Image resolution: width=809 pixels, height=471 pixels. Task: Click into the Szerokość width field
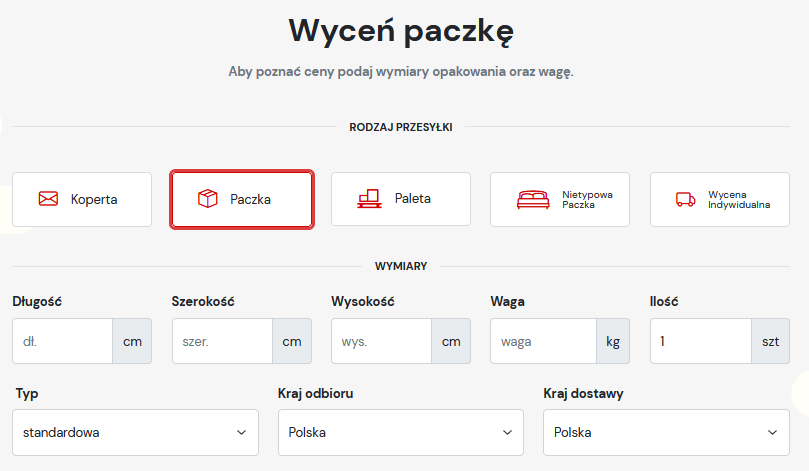tap(222, 341)
